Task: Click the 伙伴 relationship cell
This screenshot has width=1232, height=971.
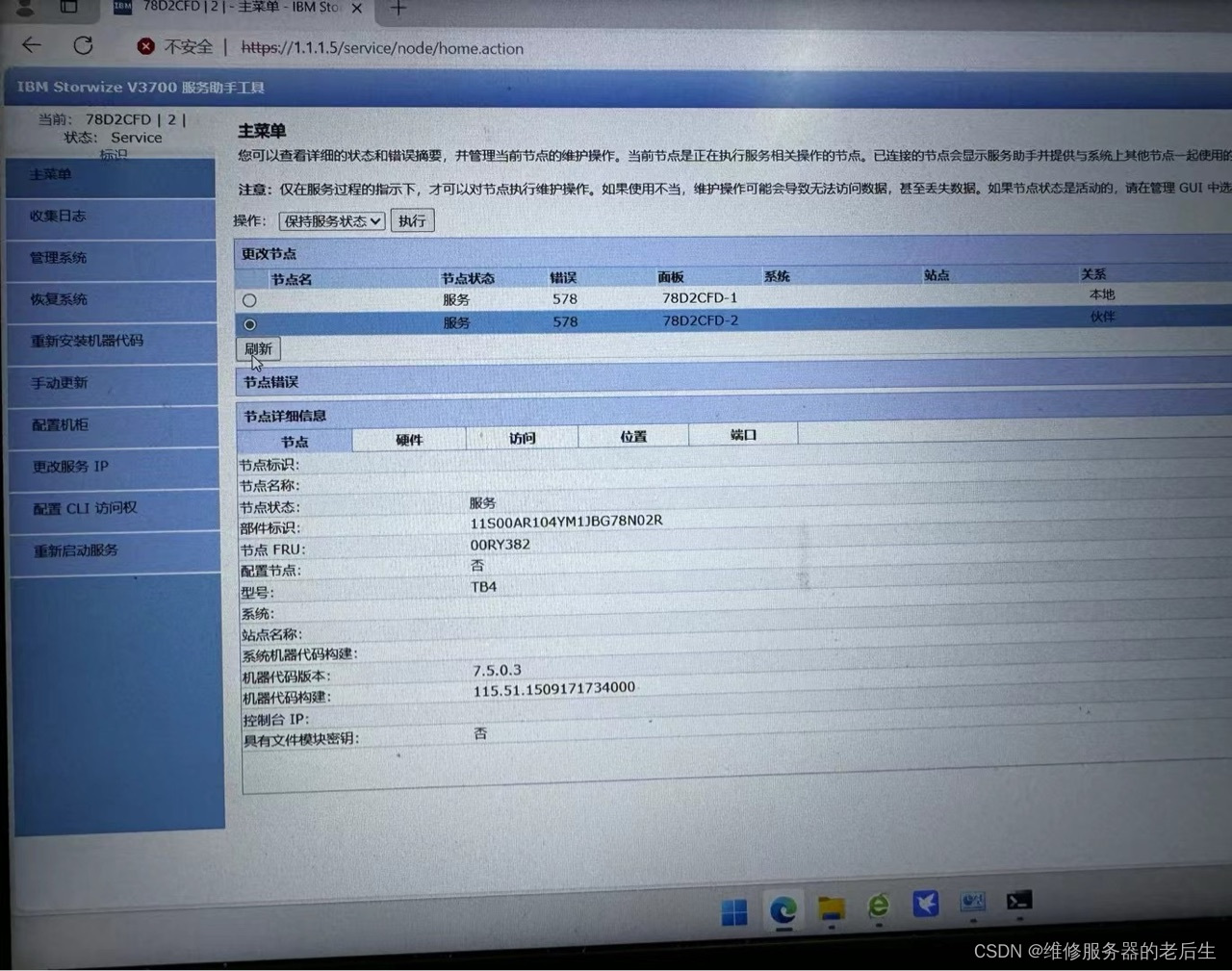Action: (1103, 317)
